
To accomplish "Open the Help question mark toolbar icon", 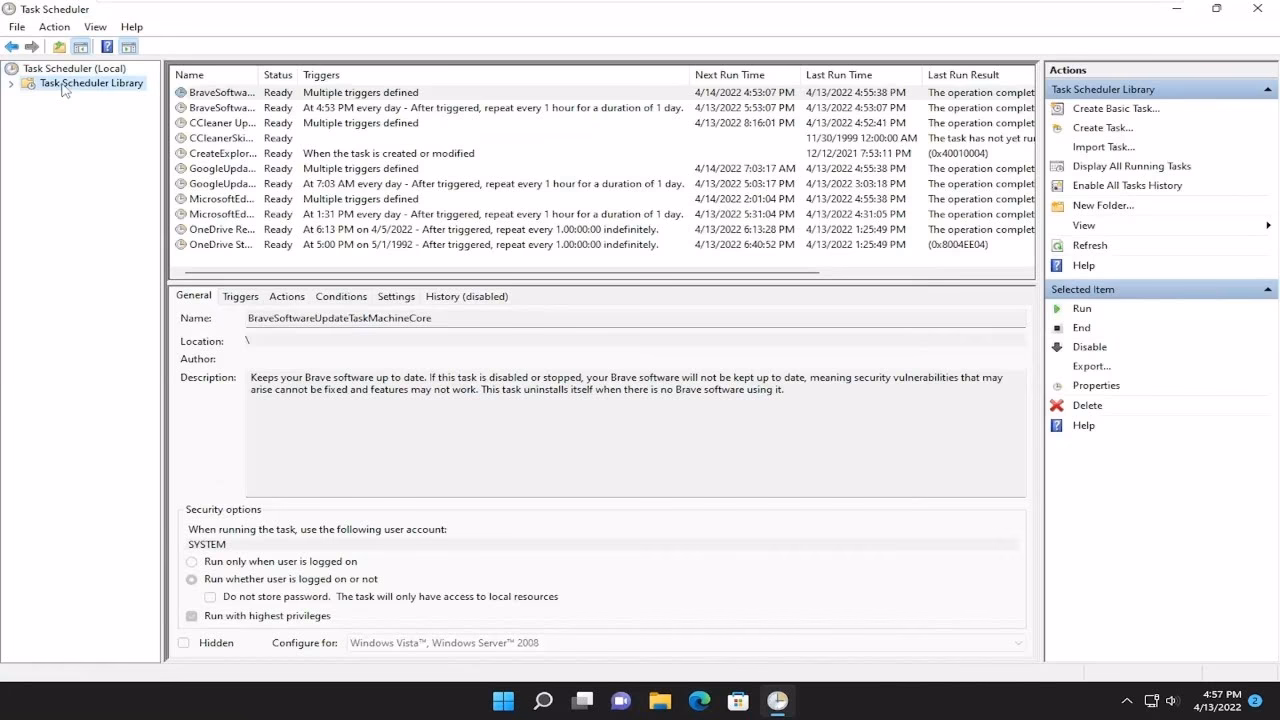I will click(x=107, y=46).
